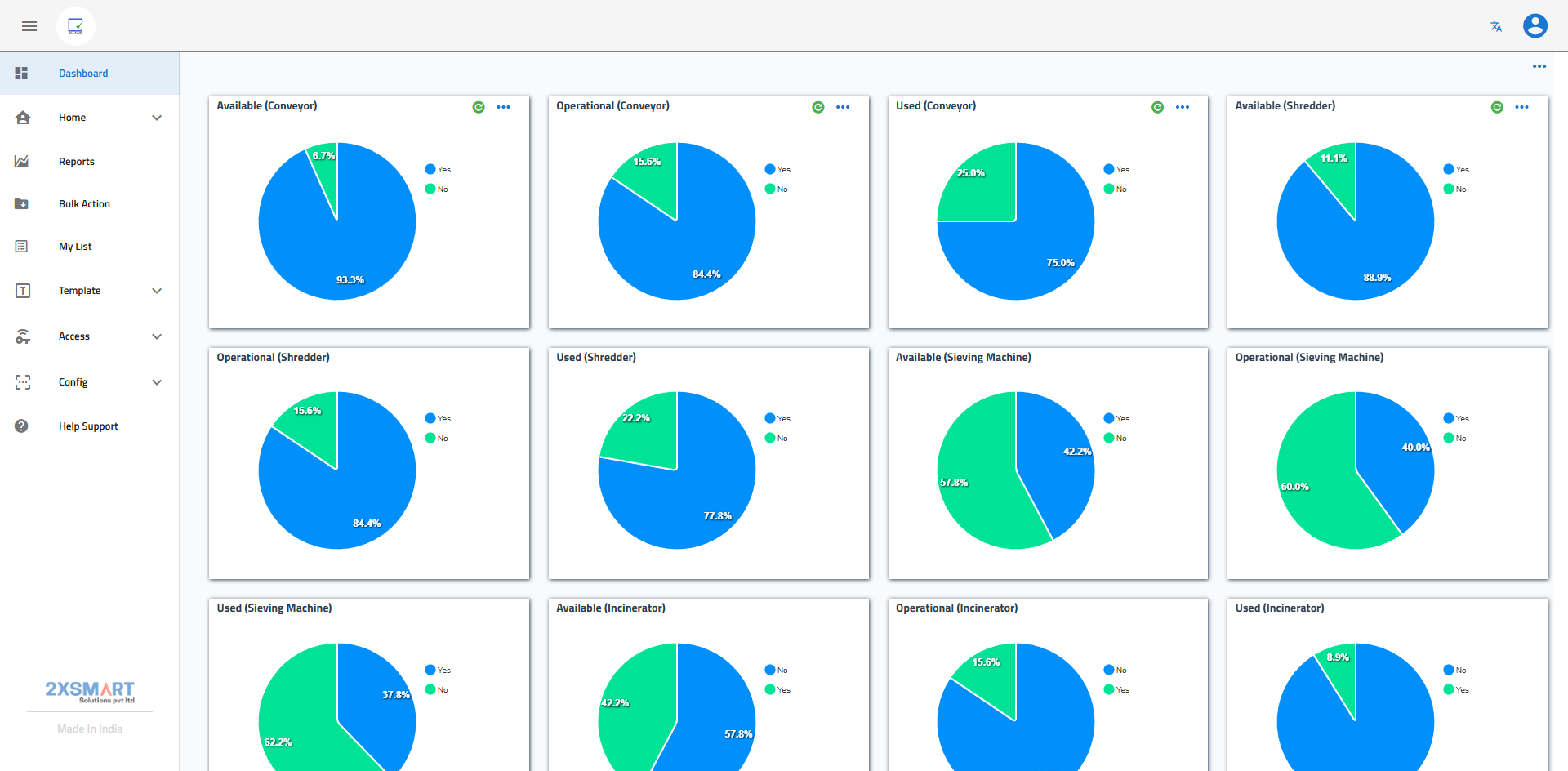Expand the Home menu chevron
1568x771 pixels.
point(157,118)
